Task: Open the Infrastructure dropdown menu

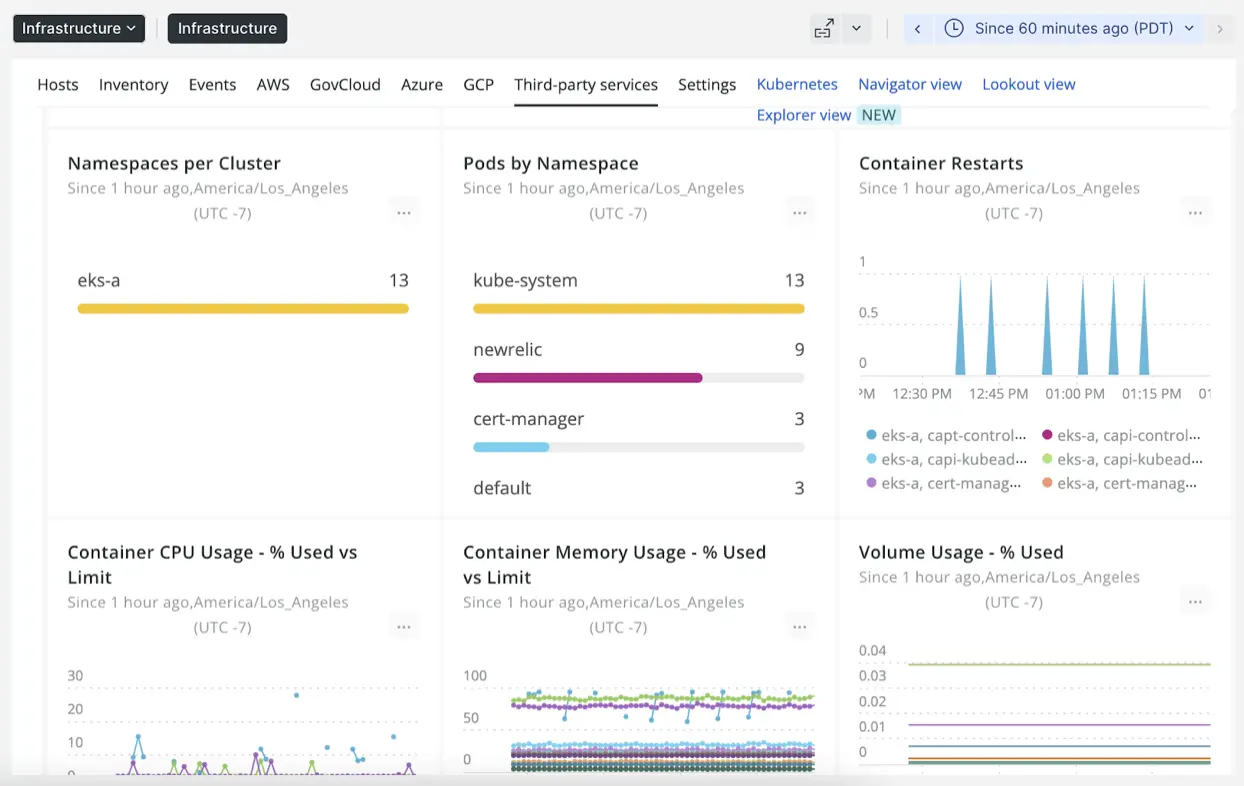Action: [x=78, y=28]
